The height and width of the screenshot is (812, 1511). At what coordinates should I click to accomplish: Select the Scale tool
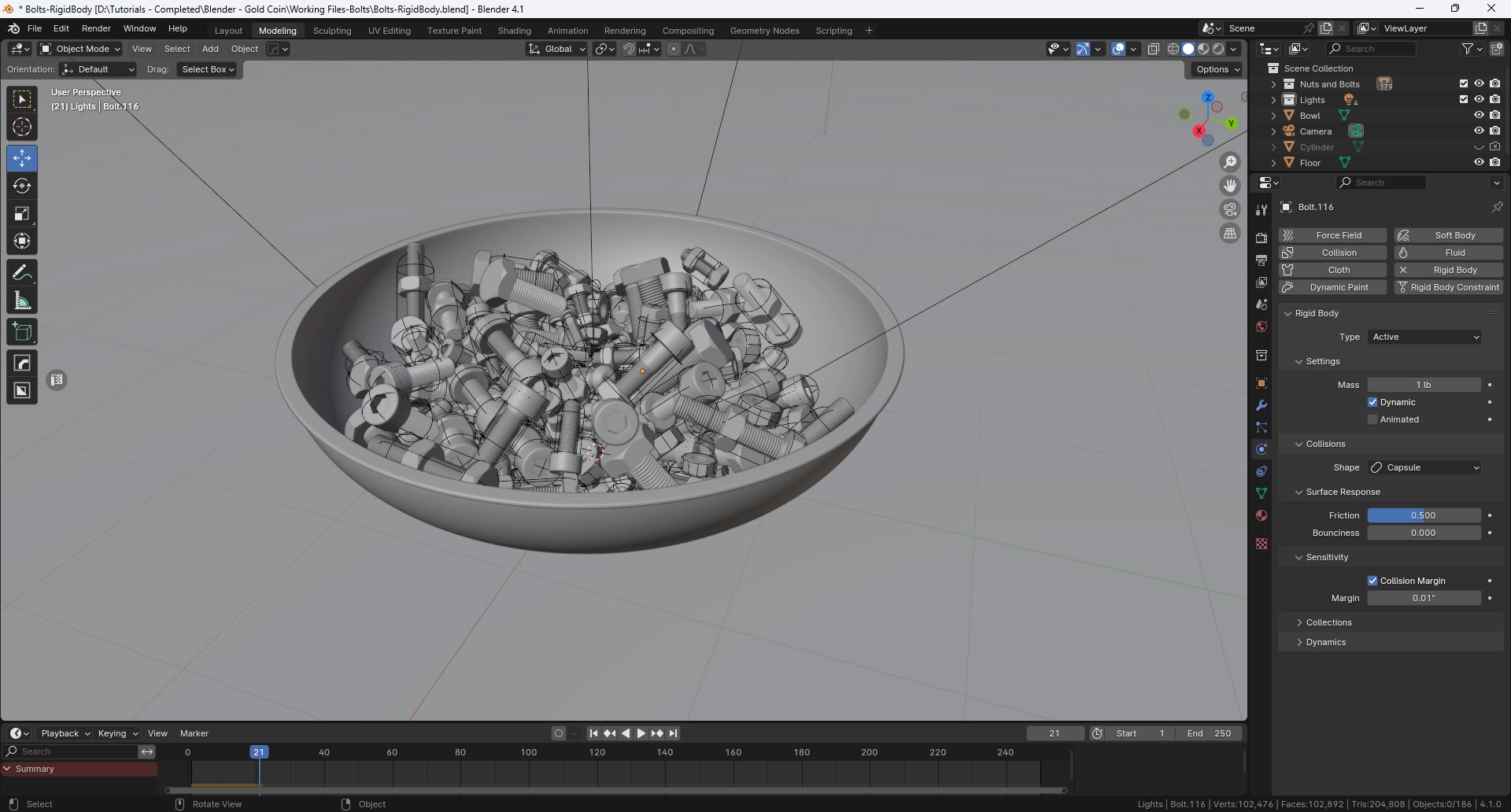(22, 214)
